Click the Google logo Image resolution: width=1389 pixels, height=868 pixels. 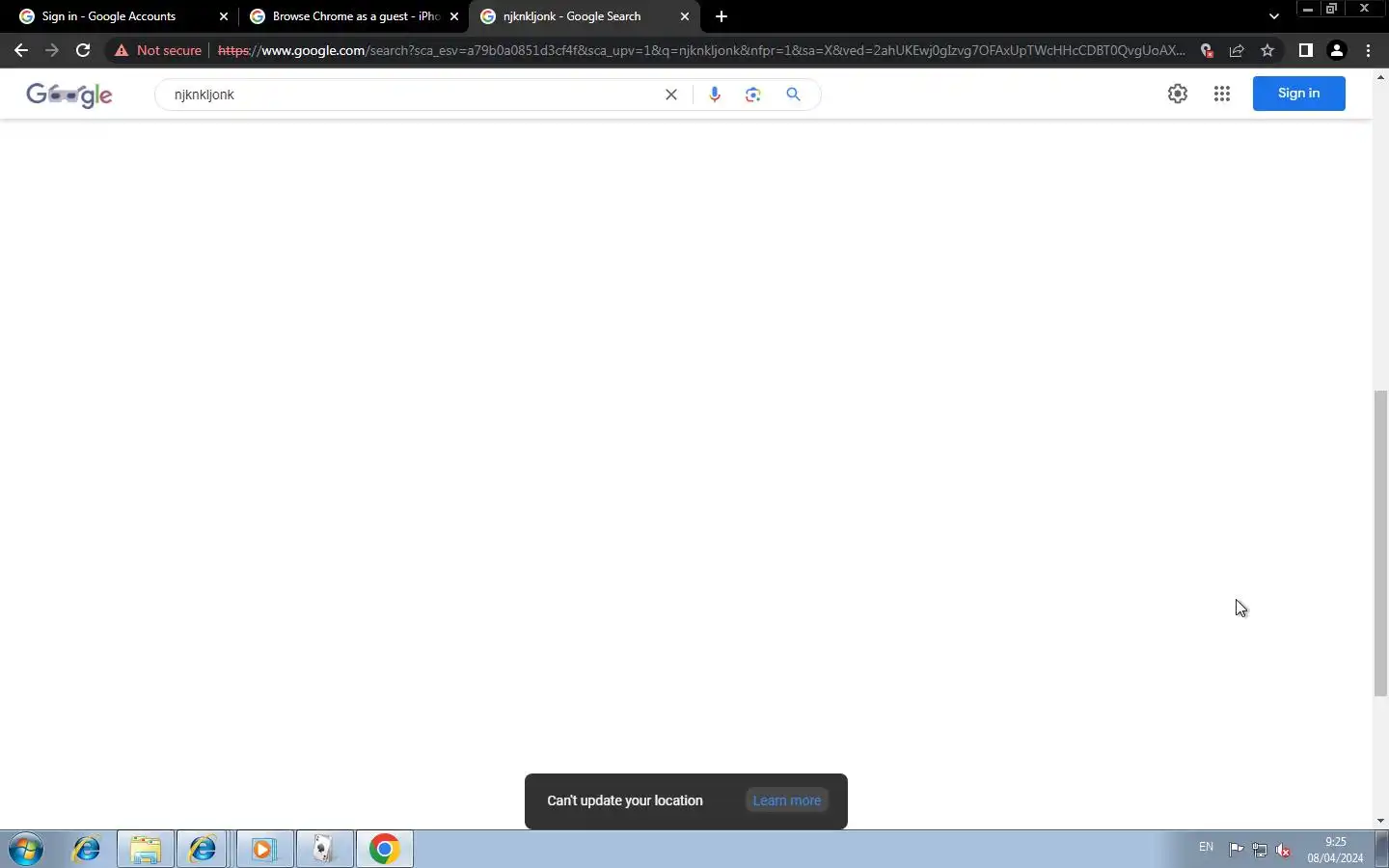point(69,95)
